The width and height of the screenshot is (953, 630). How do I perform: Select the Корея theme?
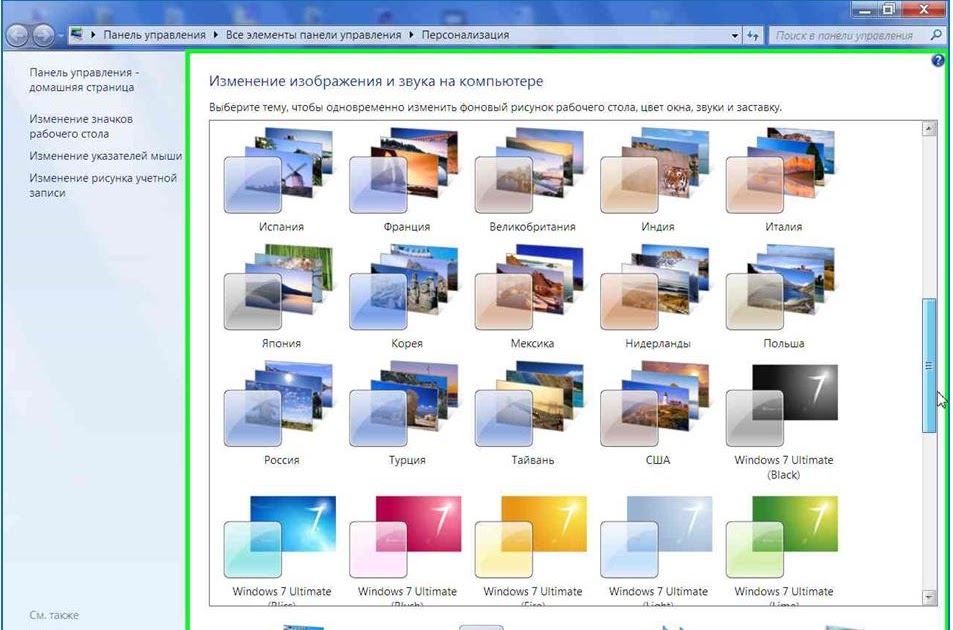click(x=407, y=297)
